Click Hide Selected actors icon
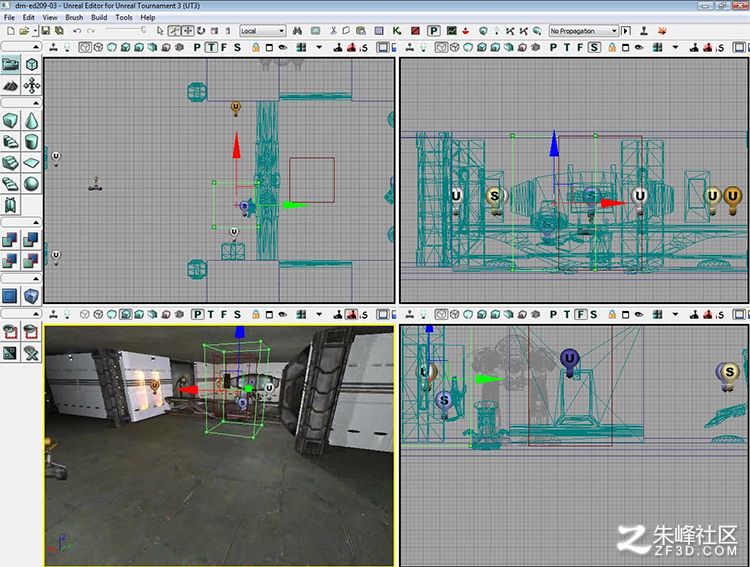 click(x=32, y=332)
